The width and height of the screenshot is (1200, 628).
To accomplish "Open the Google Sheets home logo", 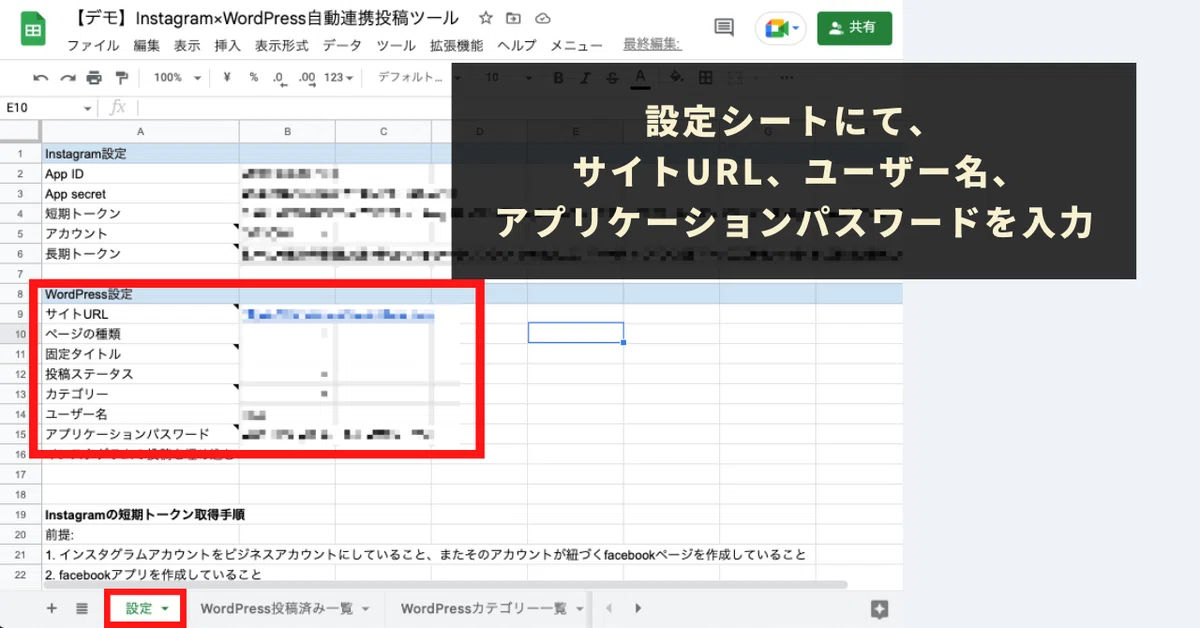I will pyautogui.click(x=33, y=29).
